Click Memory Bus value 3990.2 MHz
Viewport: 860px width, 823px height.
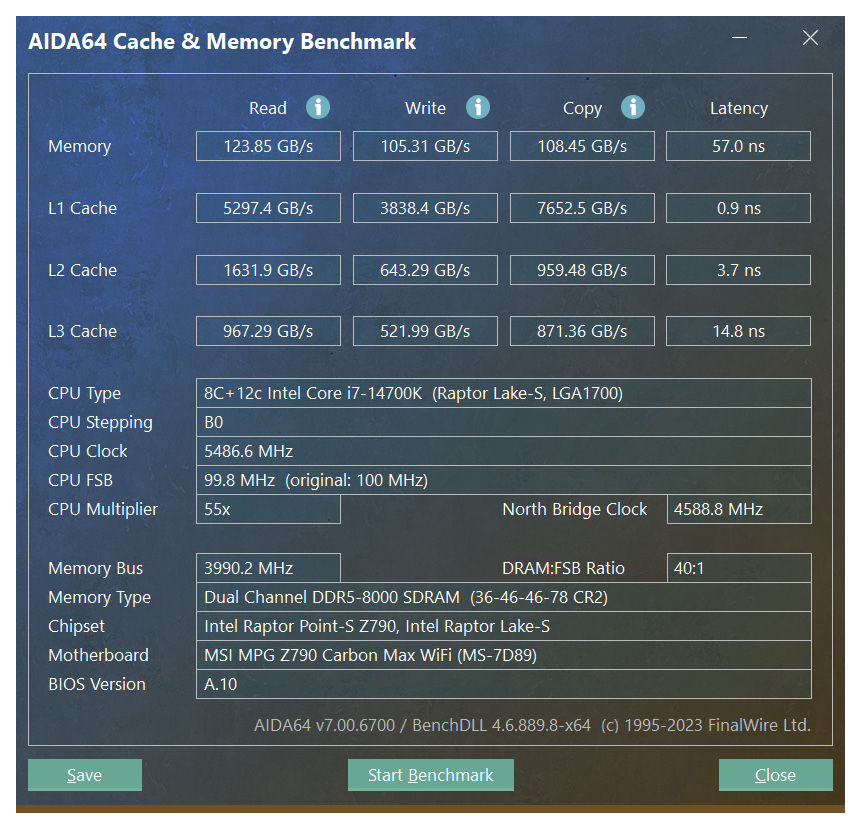click(268, 568)
